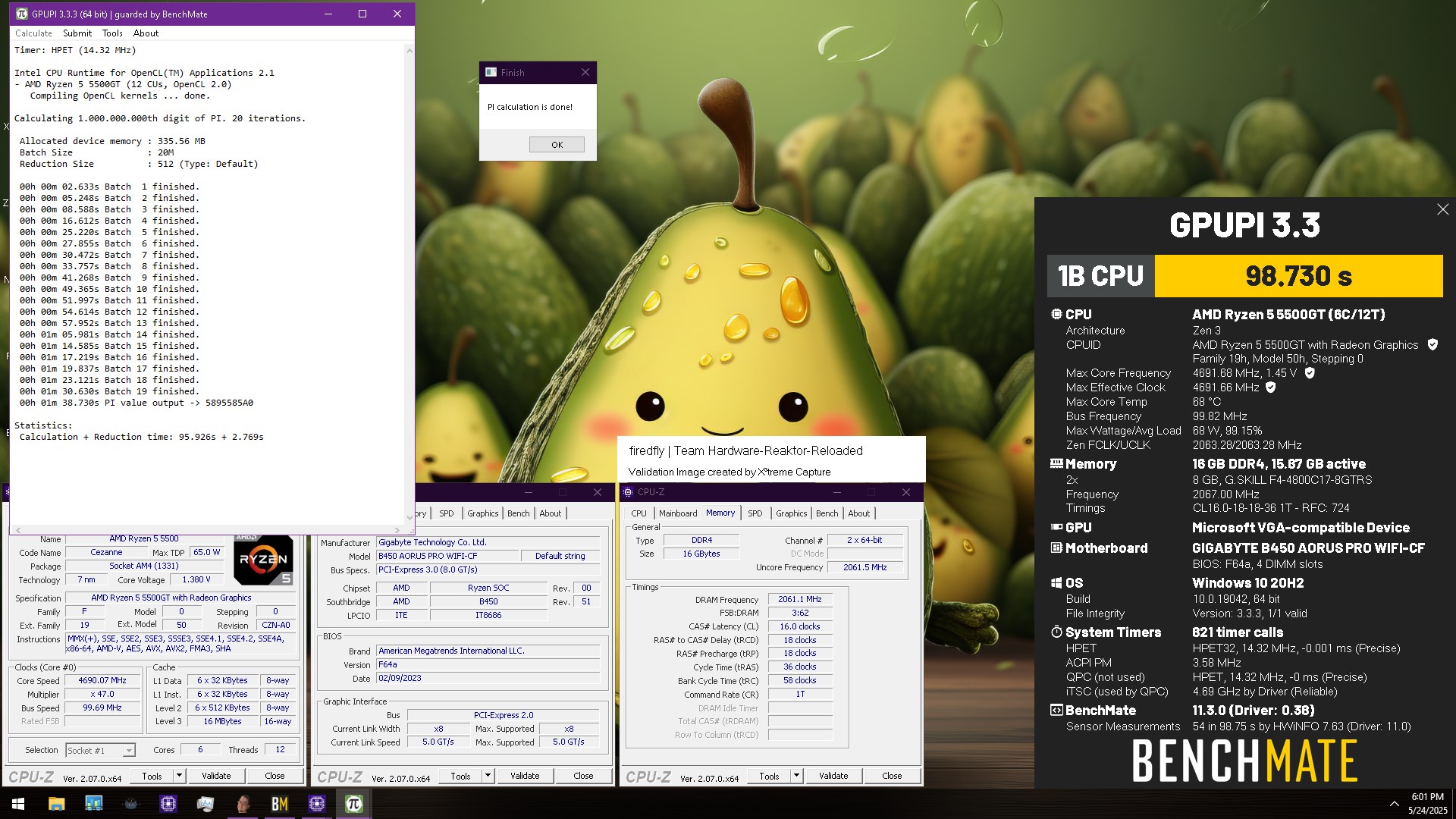Click the GPUPI window title icon
This screenshot has height=819, width=1456.
[22, 14]
